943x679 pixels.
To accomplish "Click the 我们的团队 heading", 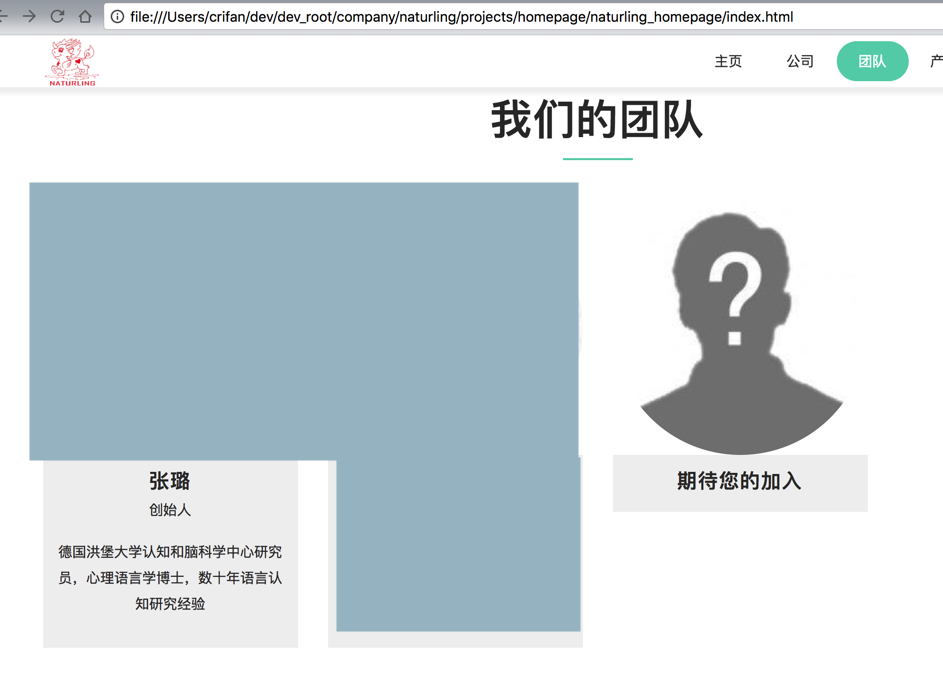I will [x=597, y=120].
